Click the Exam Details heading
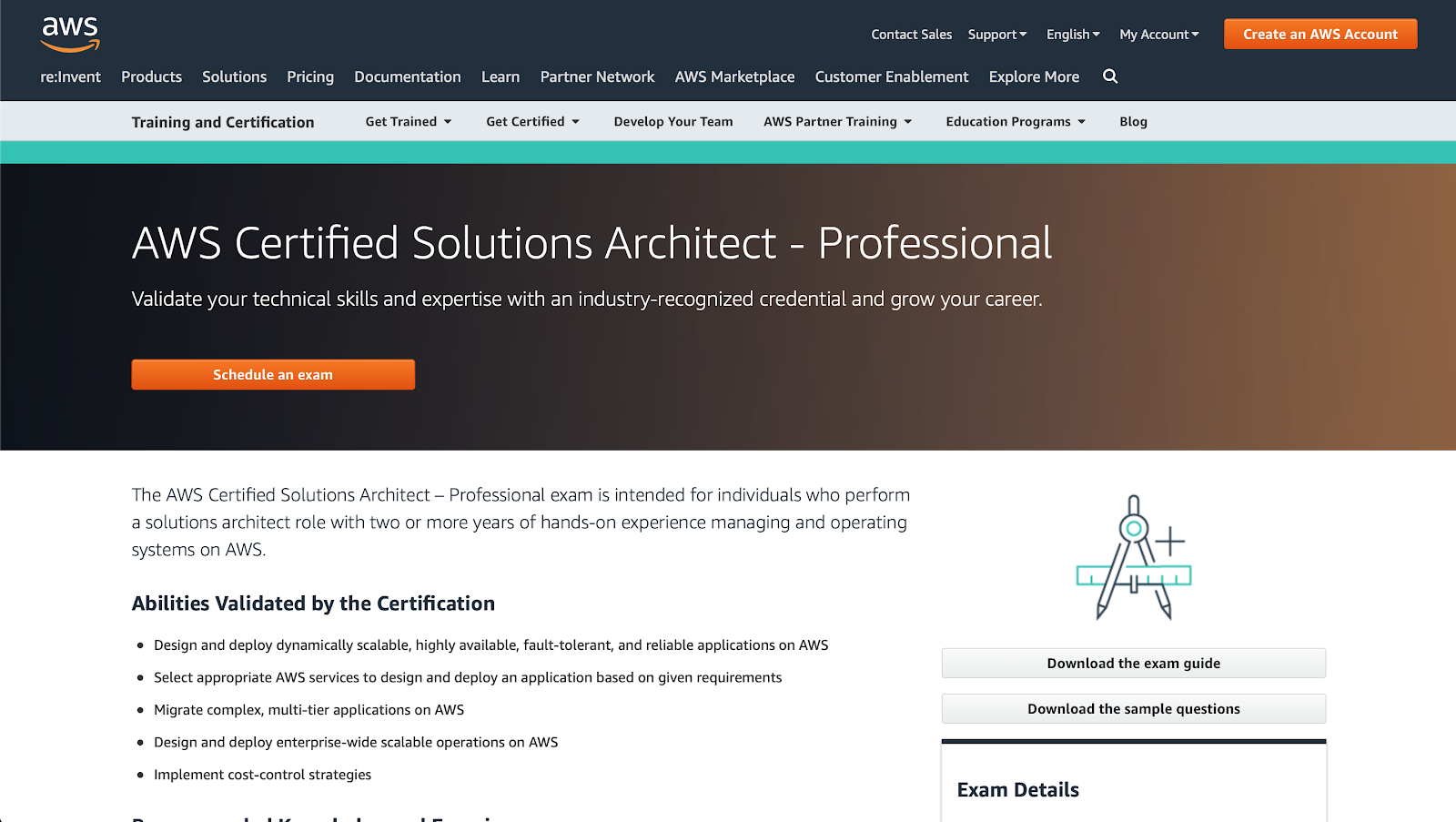The width and height of the screenshot is (1456, 822). tap(1018, 790)
